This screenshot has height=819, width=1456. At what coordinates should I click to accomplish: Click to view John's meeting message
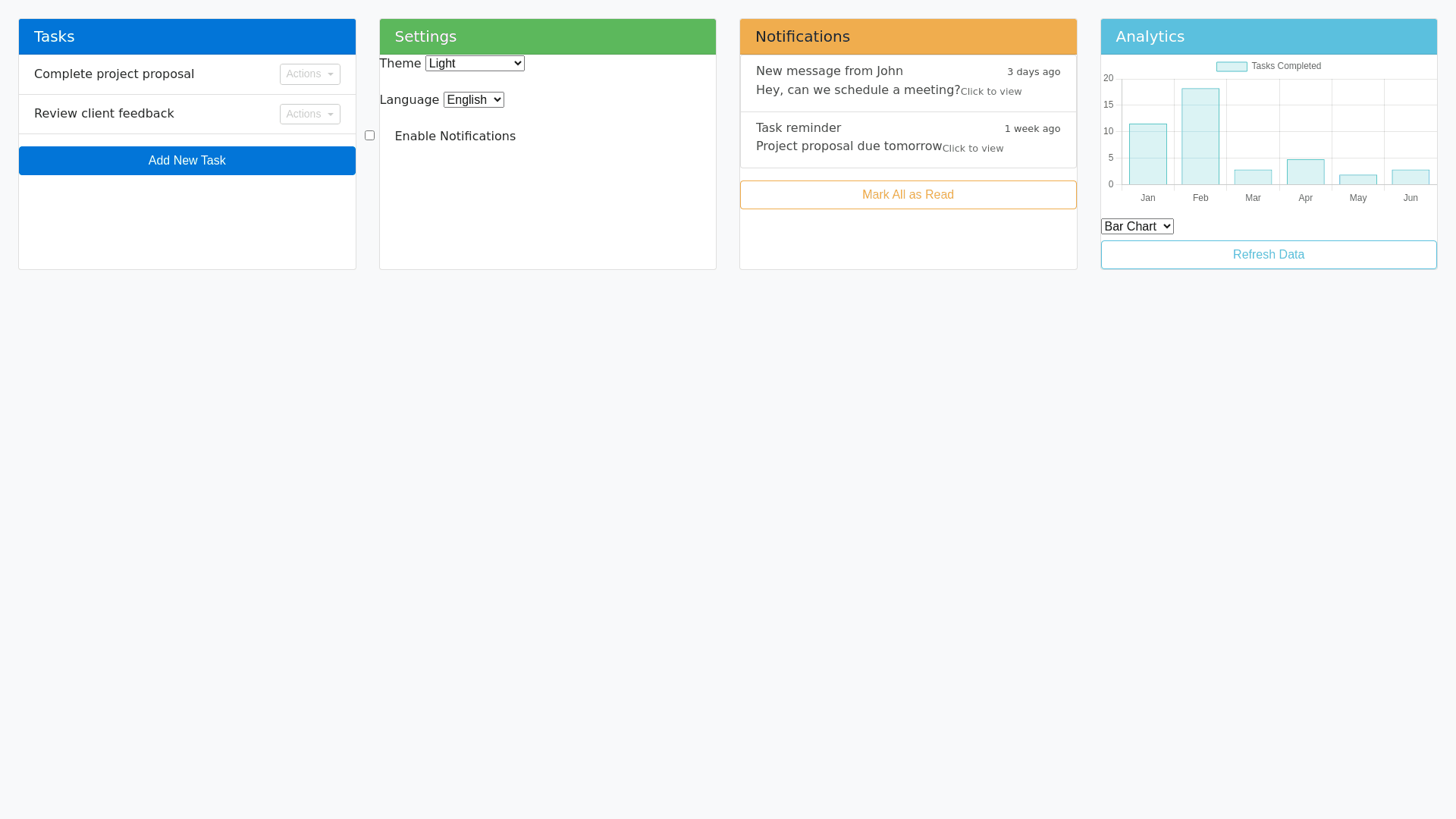[990, 92]
